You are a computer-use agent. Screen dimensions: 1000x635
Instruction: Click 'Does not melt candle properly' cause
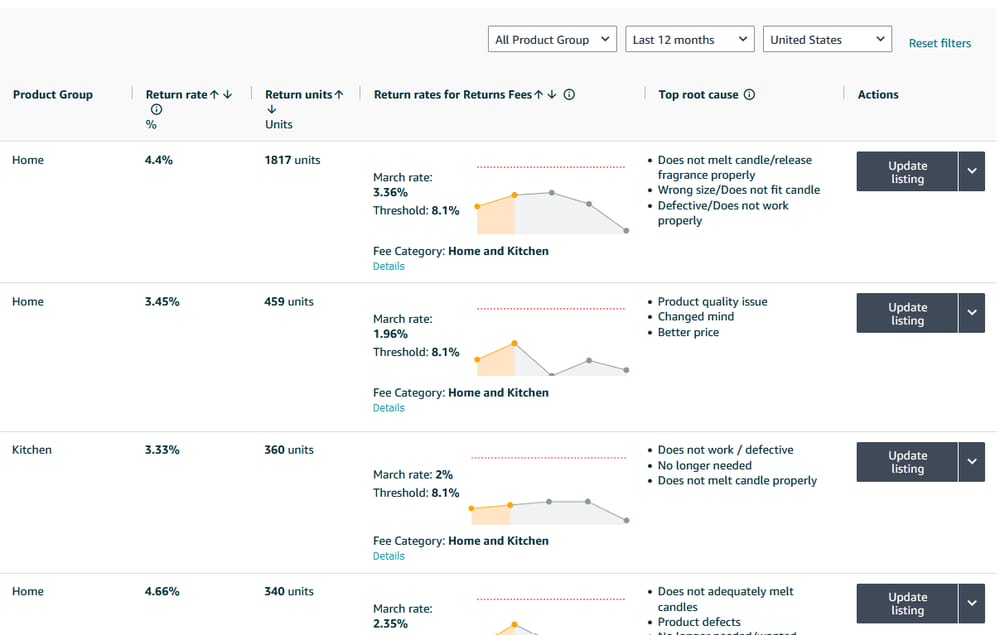(737, 481)
